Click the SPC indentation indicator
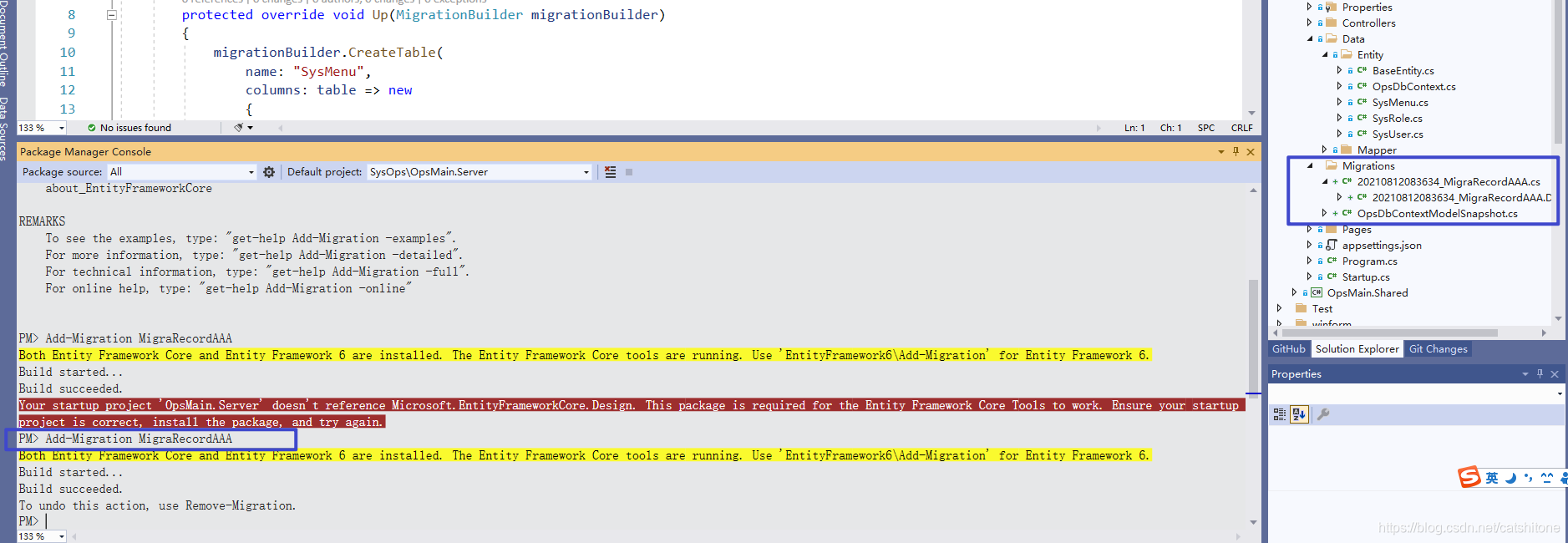The image size is (1568, 543). click(1205, 128)
